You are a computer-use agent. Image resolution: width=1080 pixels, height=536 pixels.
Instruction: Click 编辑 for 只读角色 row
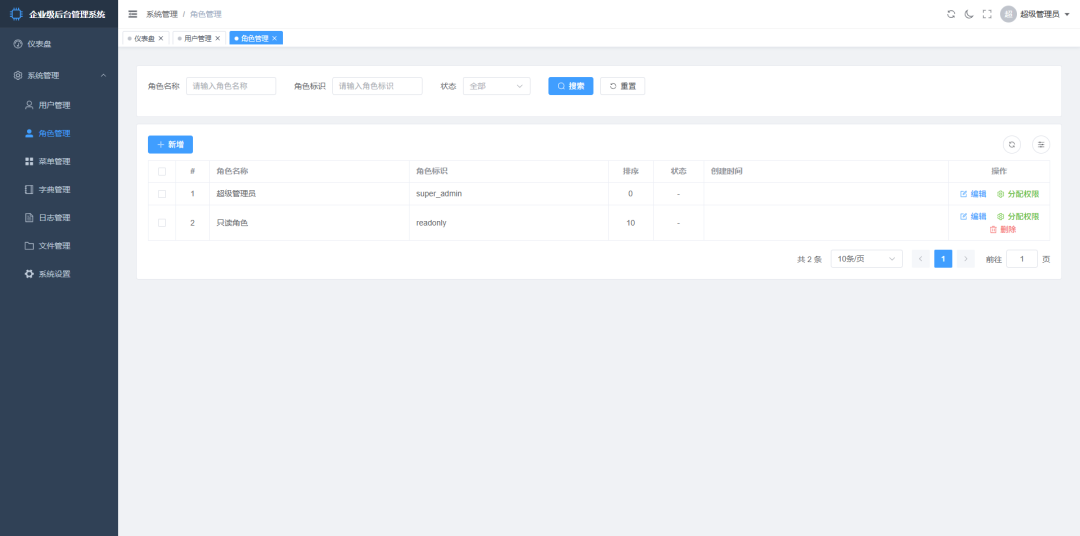[x=973, y=216]
